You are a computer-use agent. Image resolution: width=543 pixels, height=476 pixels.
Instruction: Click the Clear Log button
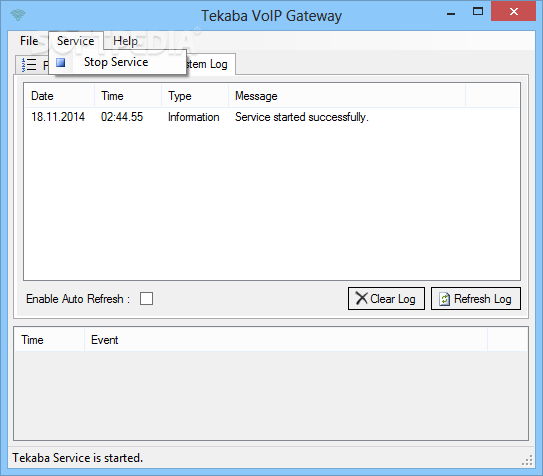[x=386, y=298]
